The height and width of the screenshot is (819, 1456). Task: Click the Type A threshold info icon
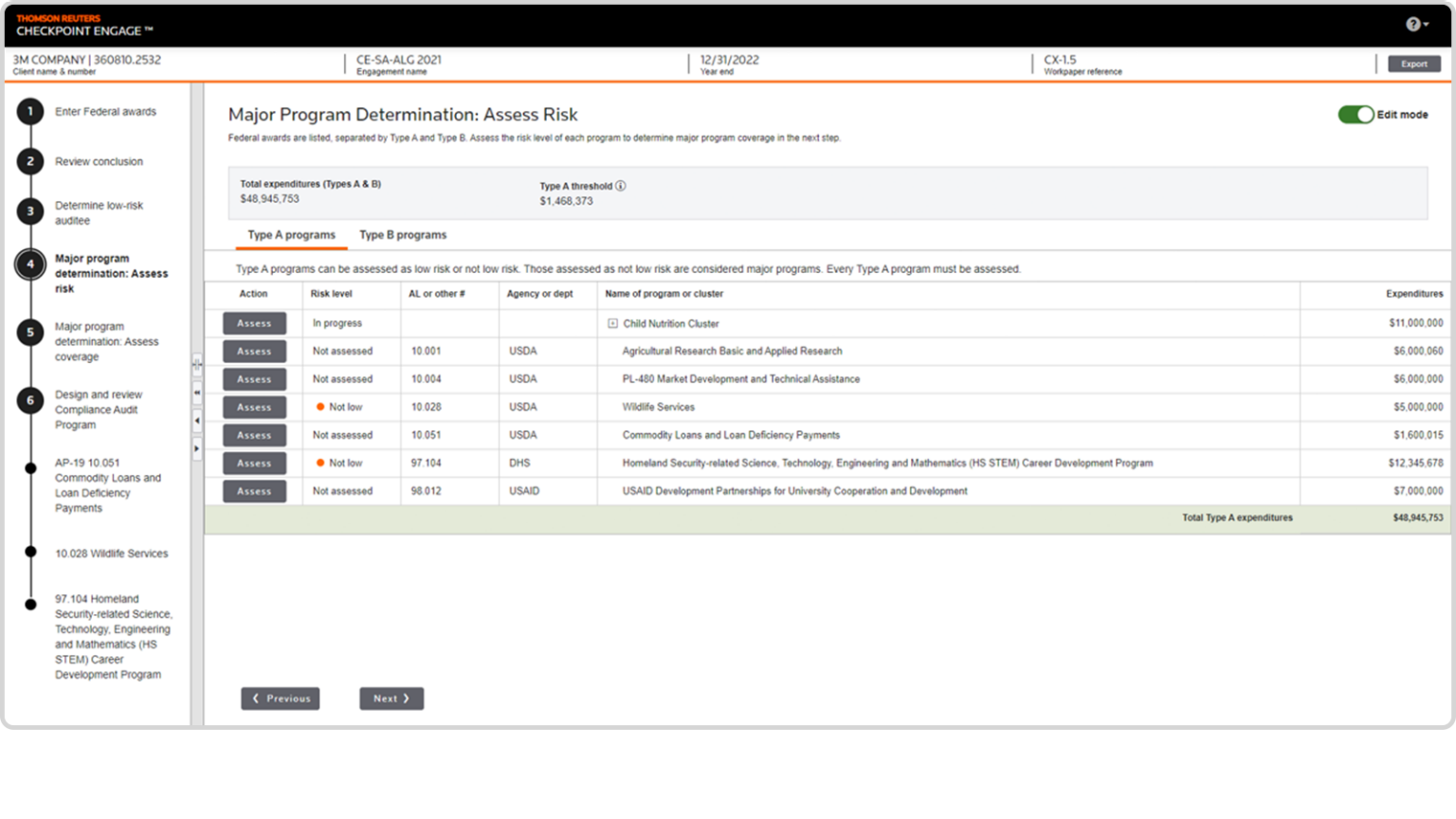(x=621, y=186)
